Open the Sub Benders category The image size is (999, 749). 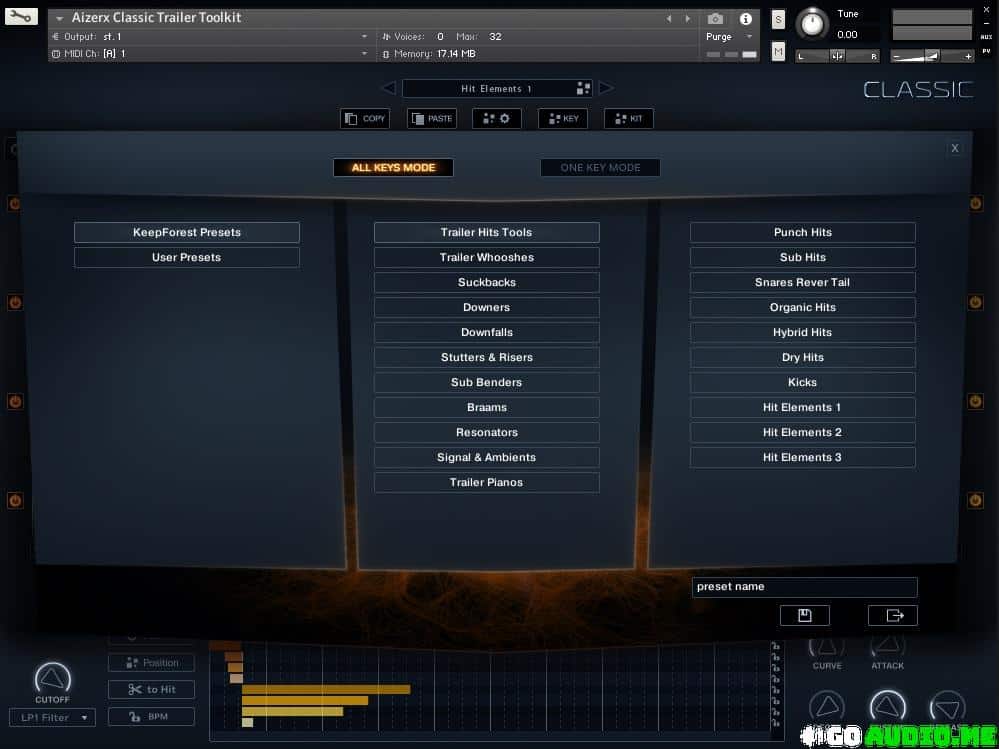coord(487,382)
